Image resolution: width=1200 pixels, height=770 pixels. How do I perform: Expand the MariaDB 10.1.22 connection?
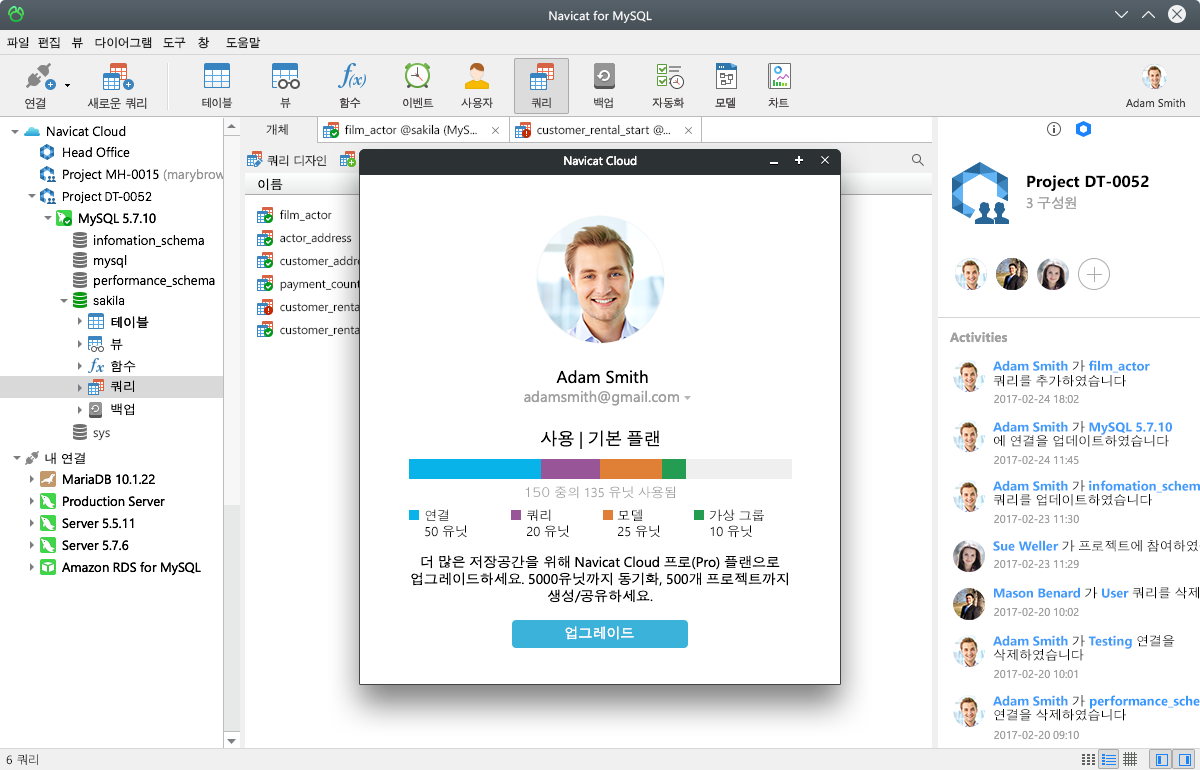click(x=30, y=480)
